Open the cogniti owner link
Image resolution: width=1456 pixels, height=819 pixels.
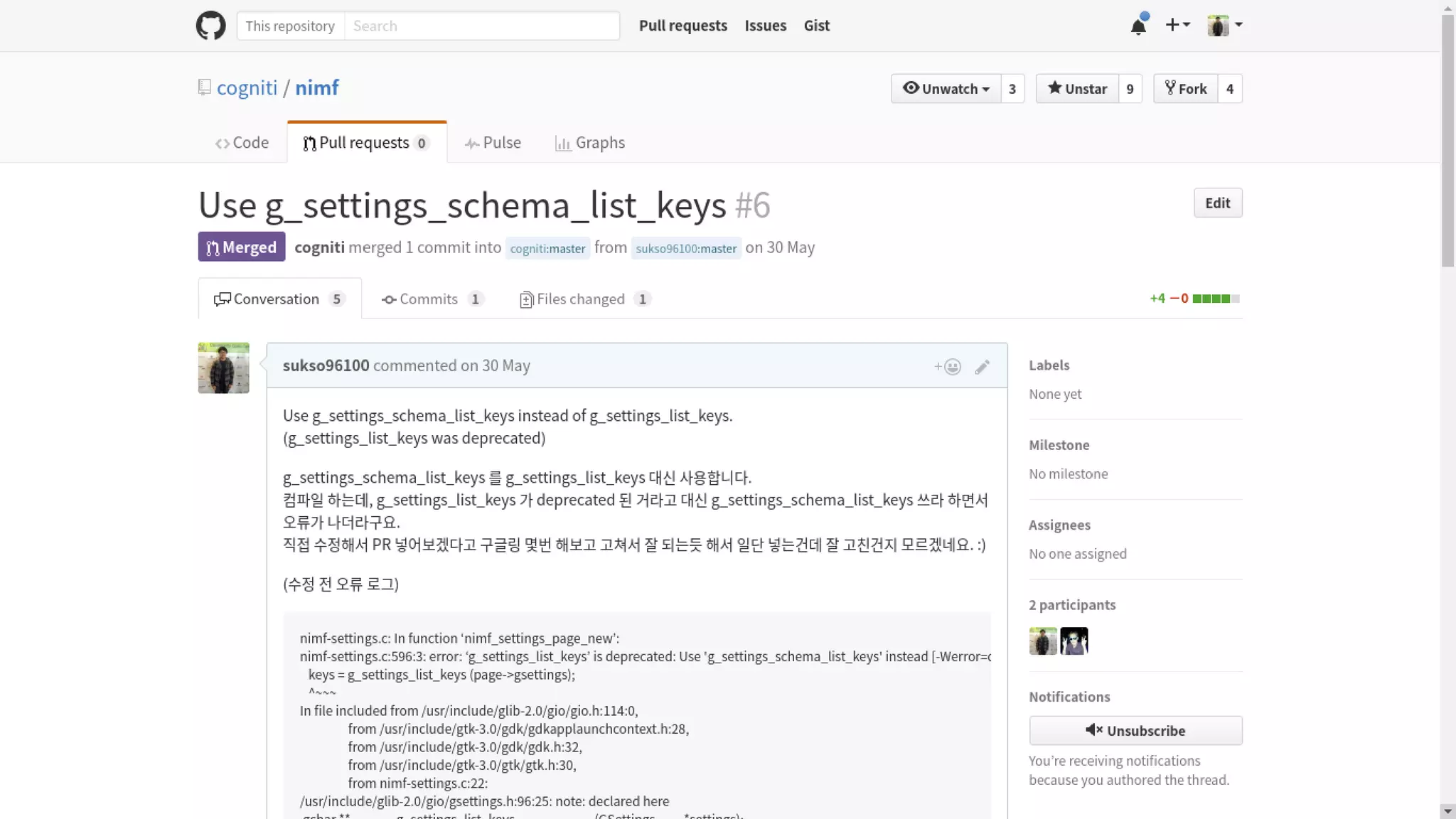tap(247, 87)
